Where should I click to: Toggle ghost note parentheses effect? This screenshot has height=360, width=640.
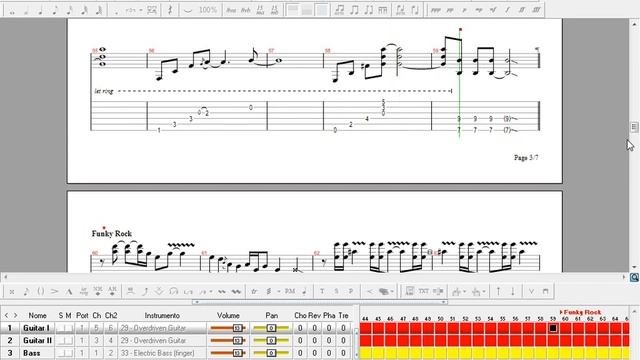(40, 291)
